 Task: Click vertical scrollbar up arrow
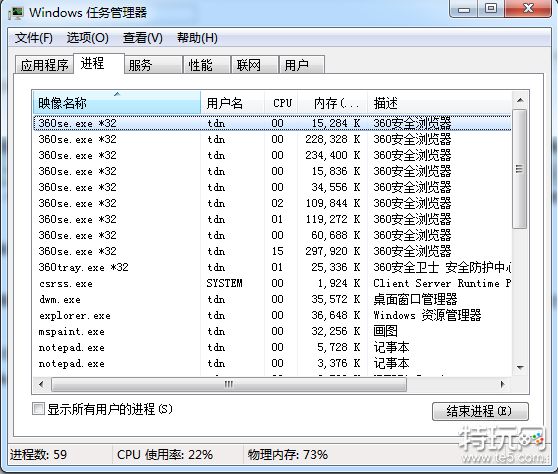(x=520, y=100)
